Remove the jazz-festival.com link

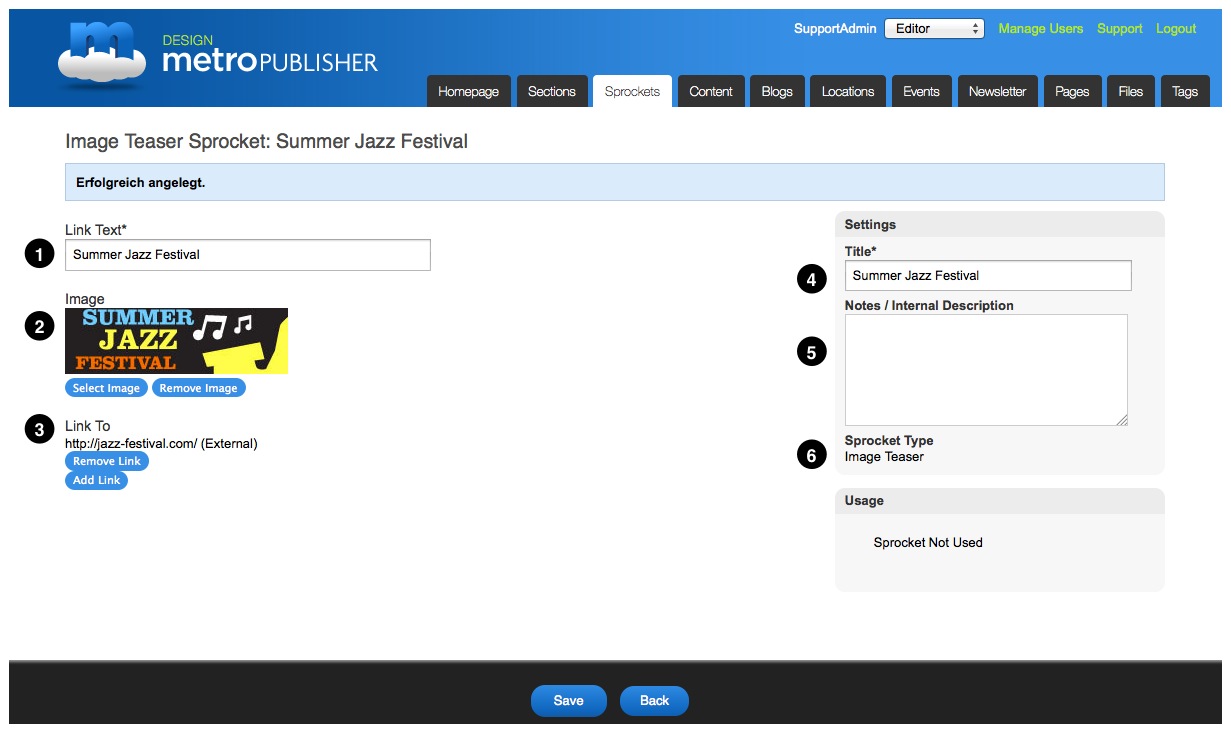click(107, 461)
